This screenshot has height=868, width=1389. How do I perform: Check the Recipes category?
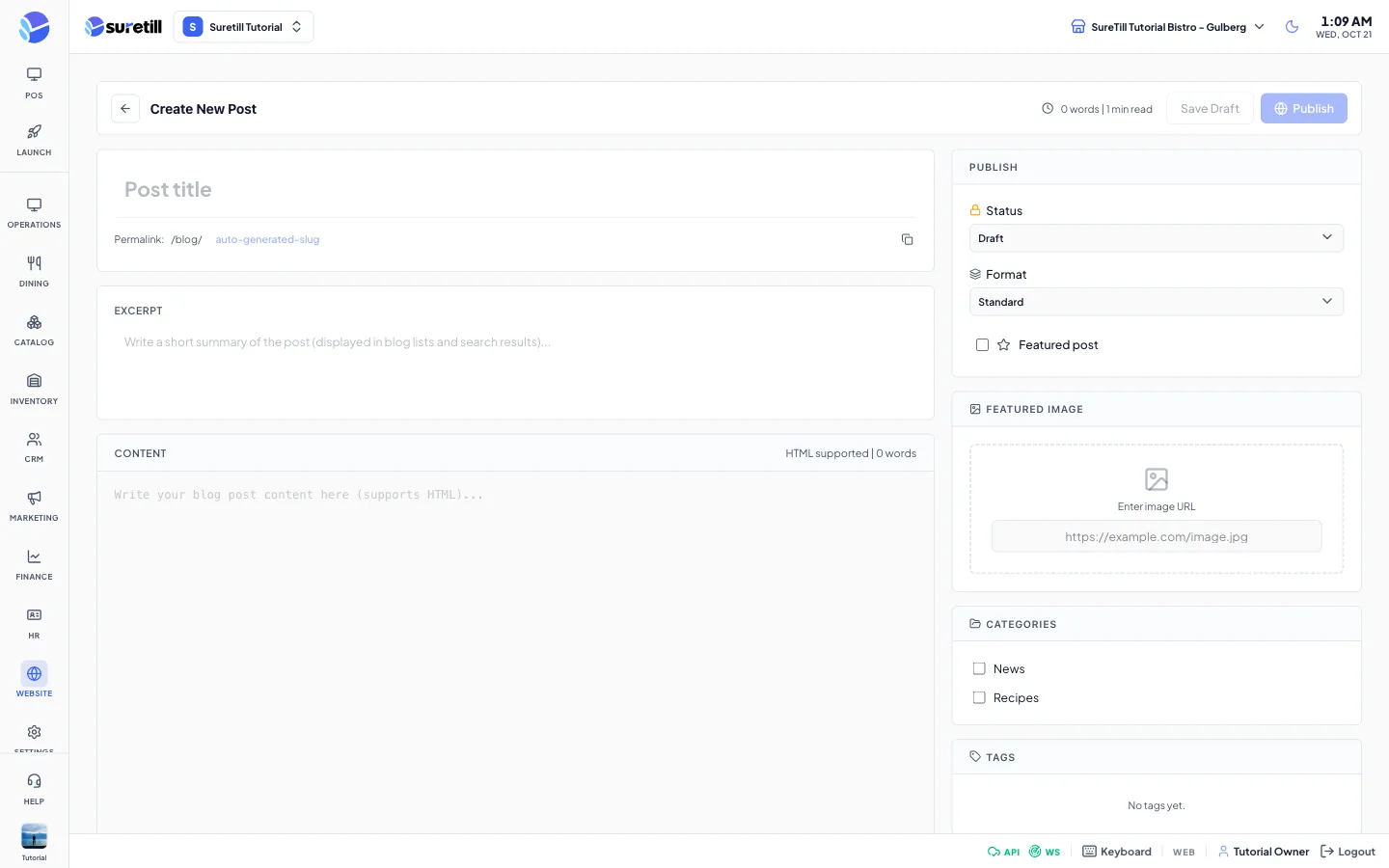coord(979,698)
